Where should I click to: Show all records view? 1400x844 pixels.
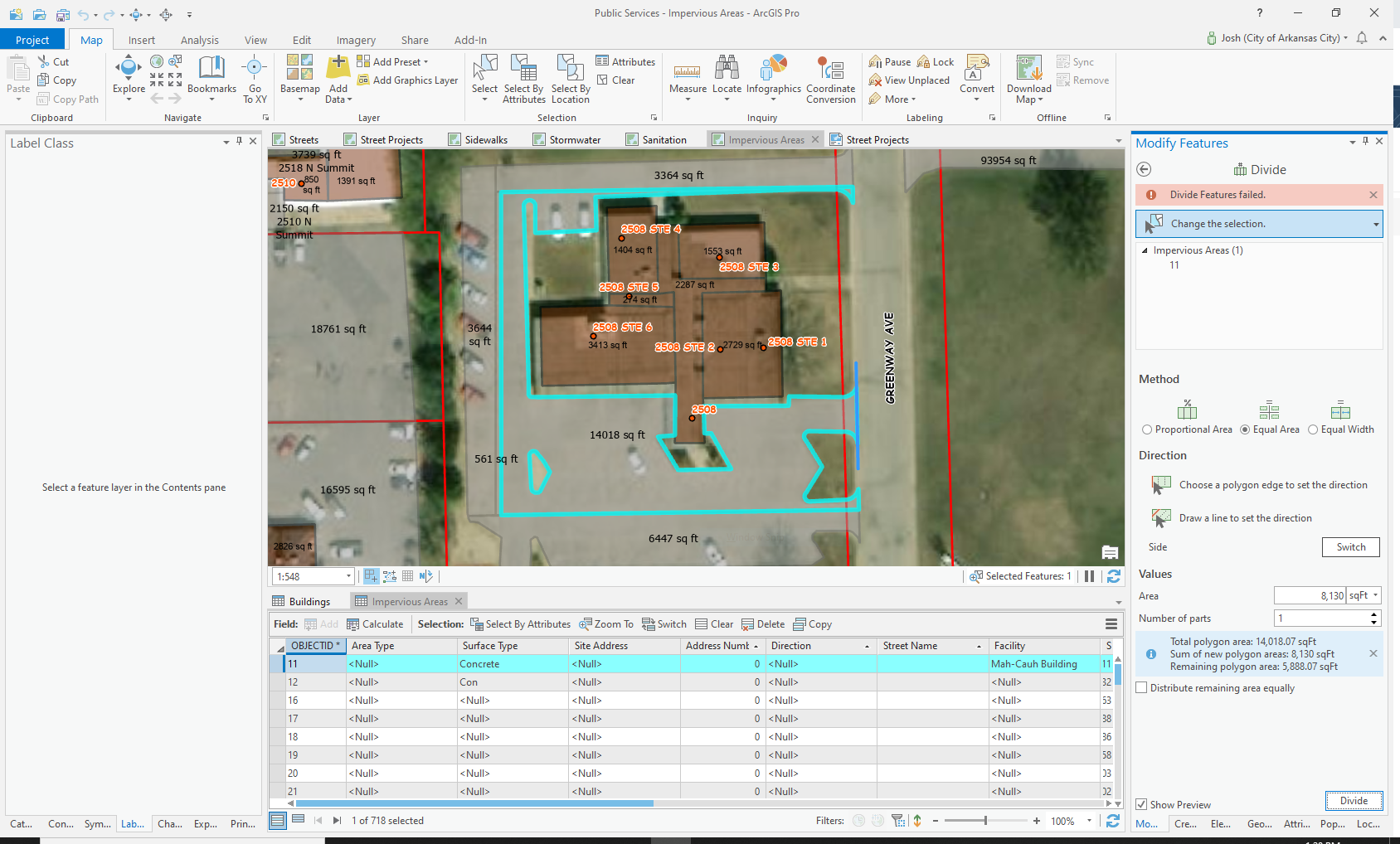(278, 820)
